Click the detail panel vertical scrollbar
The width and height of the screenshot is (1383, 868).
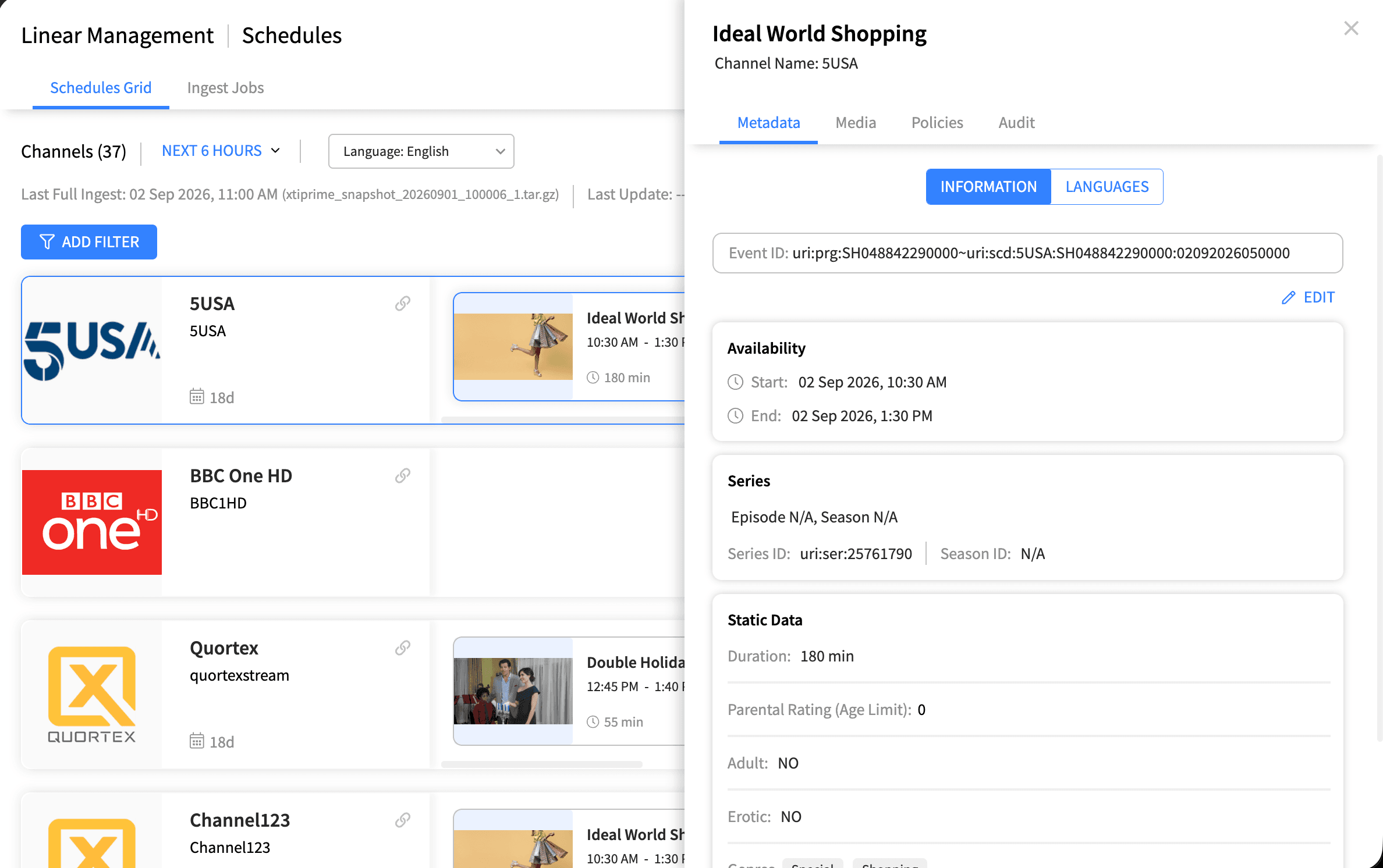pos(1380,448)
